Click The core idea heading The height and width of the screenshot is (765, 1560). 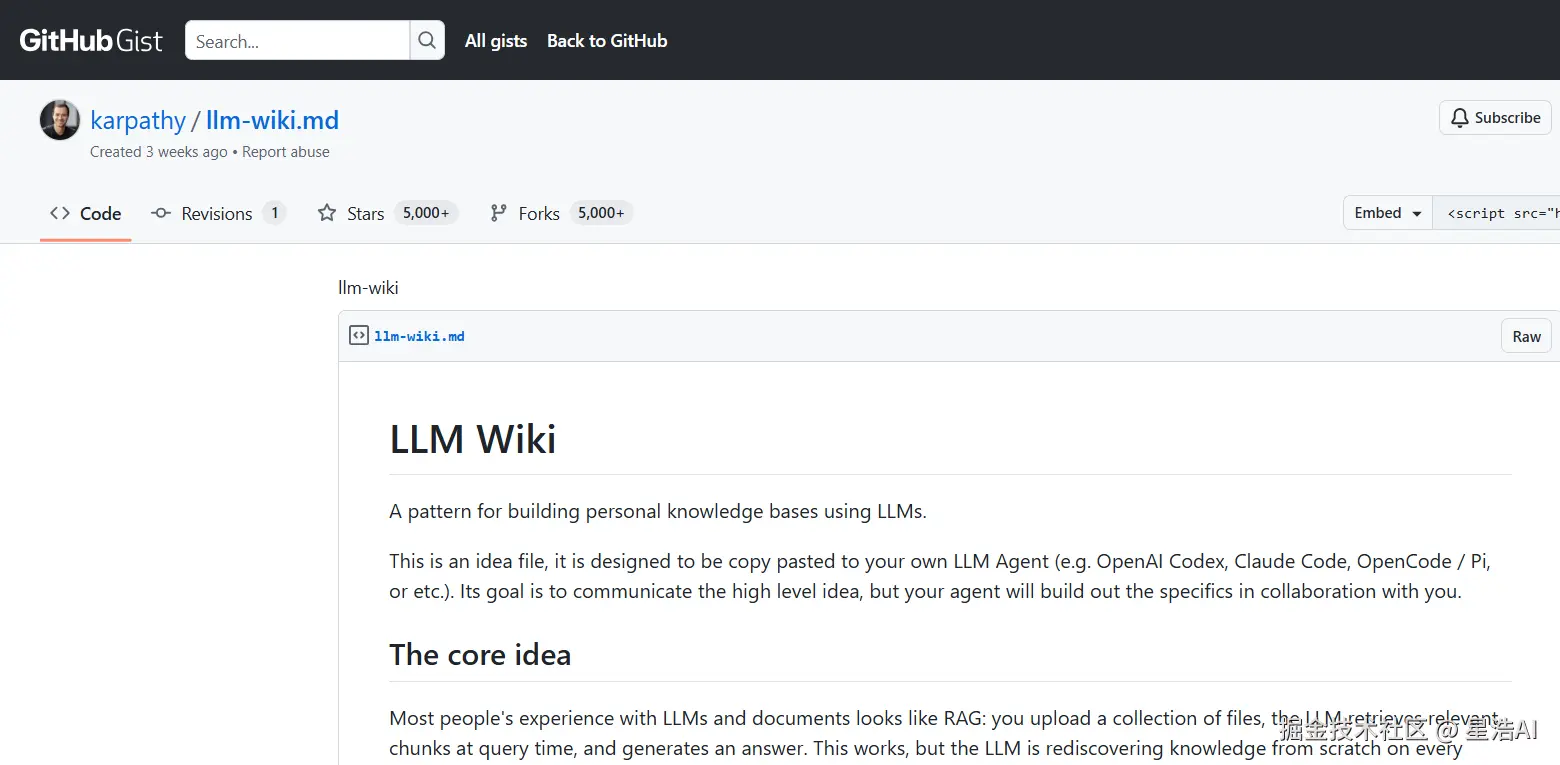click(480, 655)
